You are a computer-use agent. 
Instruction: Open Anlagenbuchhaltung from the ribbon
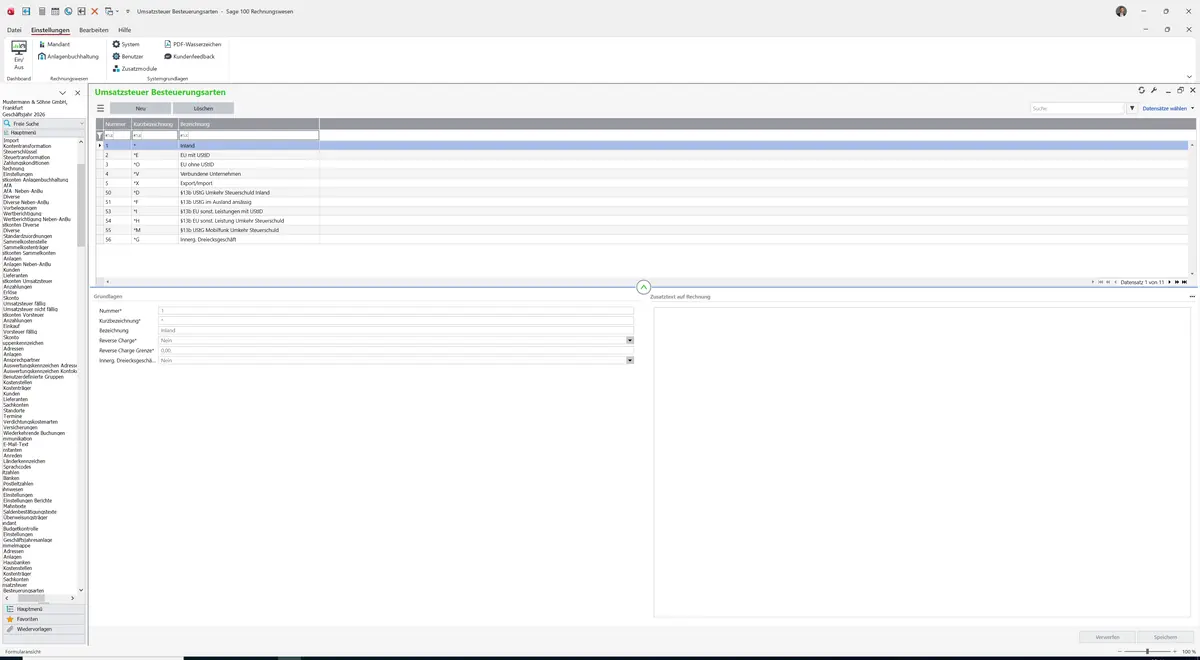click(x=68, y=57)
